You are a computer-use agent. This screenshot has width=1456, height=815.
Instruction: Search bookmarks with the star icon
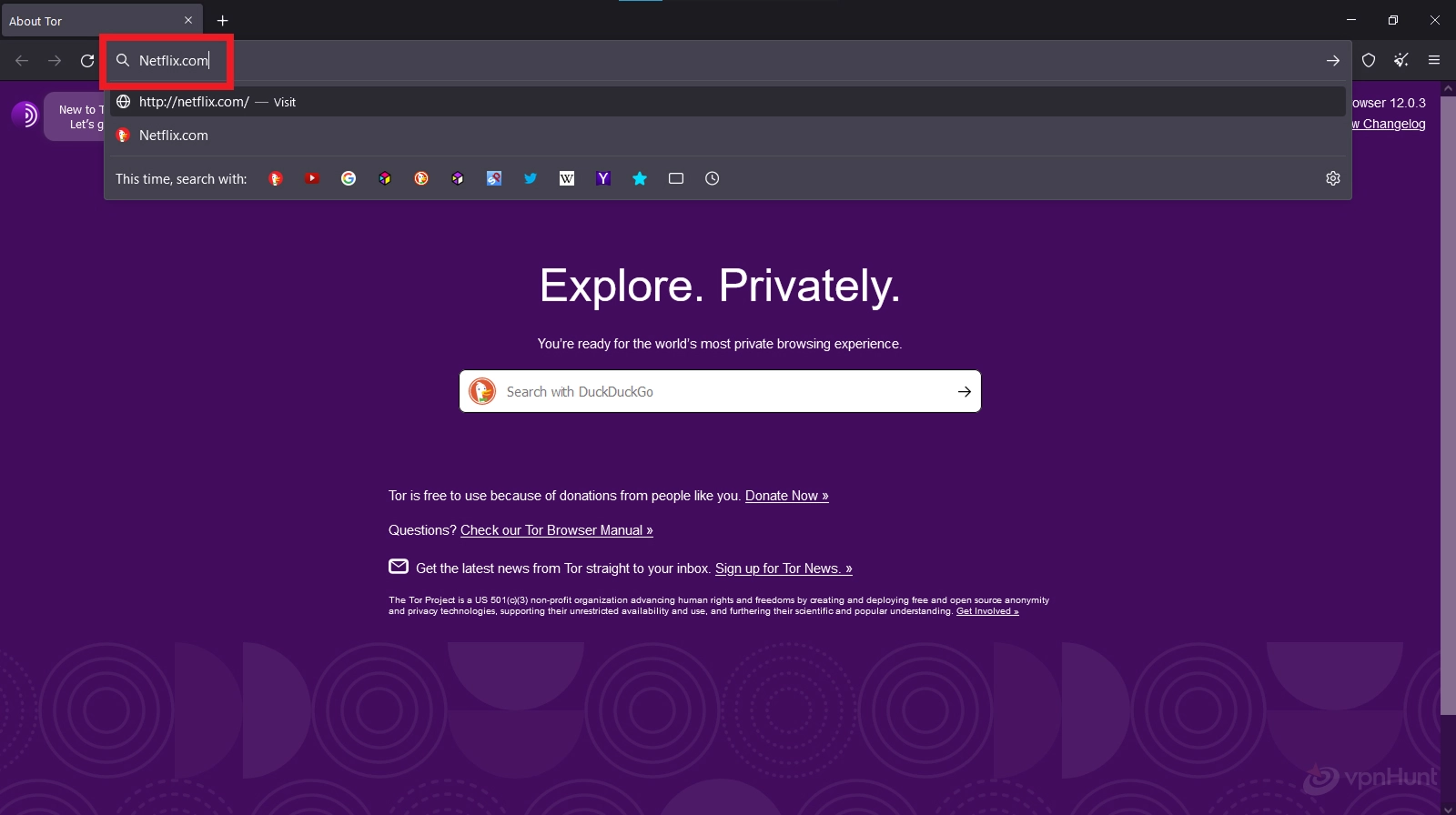[x=640, y=178]
